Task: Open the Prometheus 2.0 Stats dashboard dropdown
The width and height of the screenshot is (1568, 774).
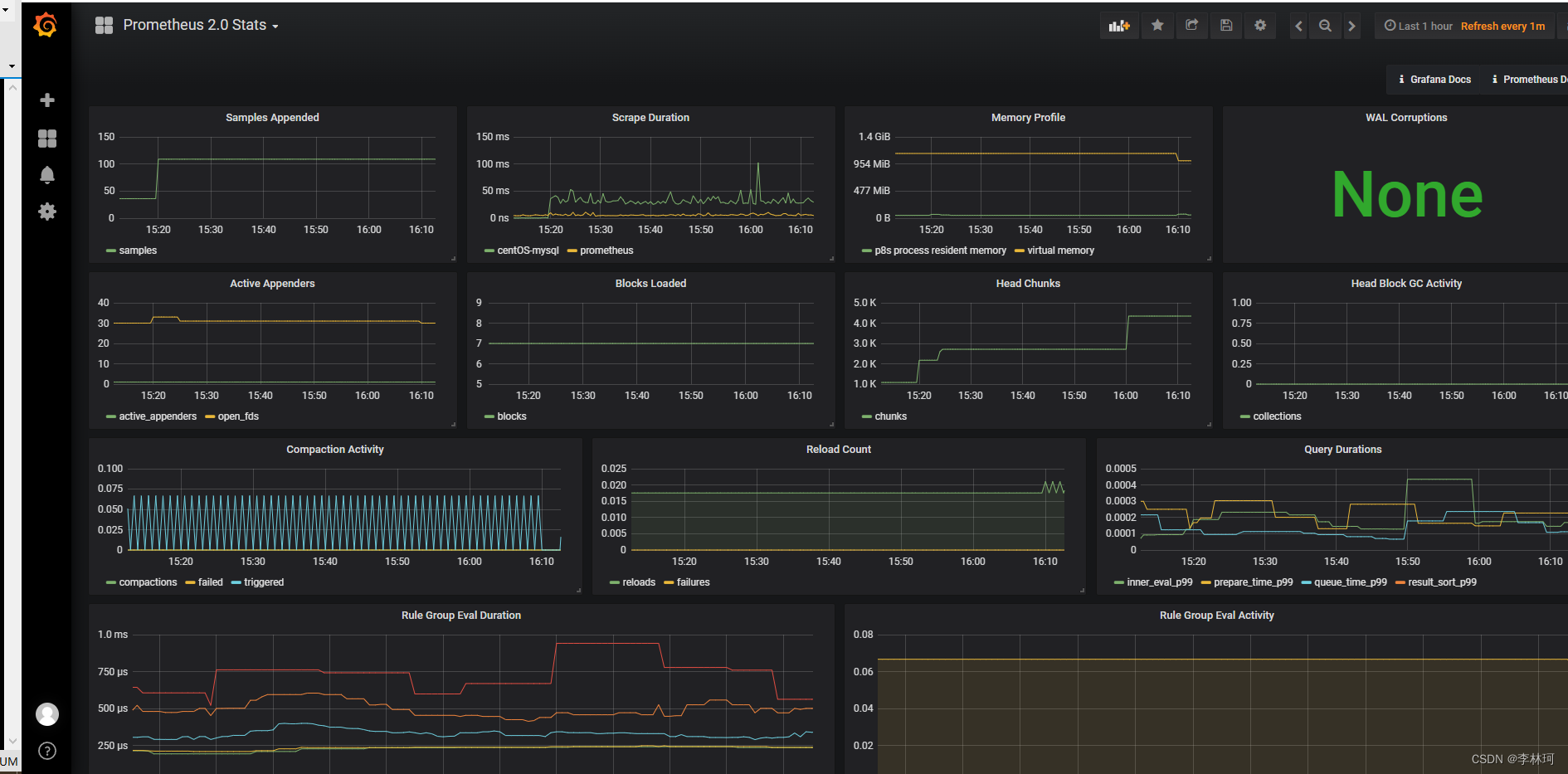Action: tap(201, 26)
